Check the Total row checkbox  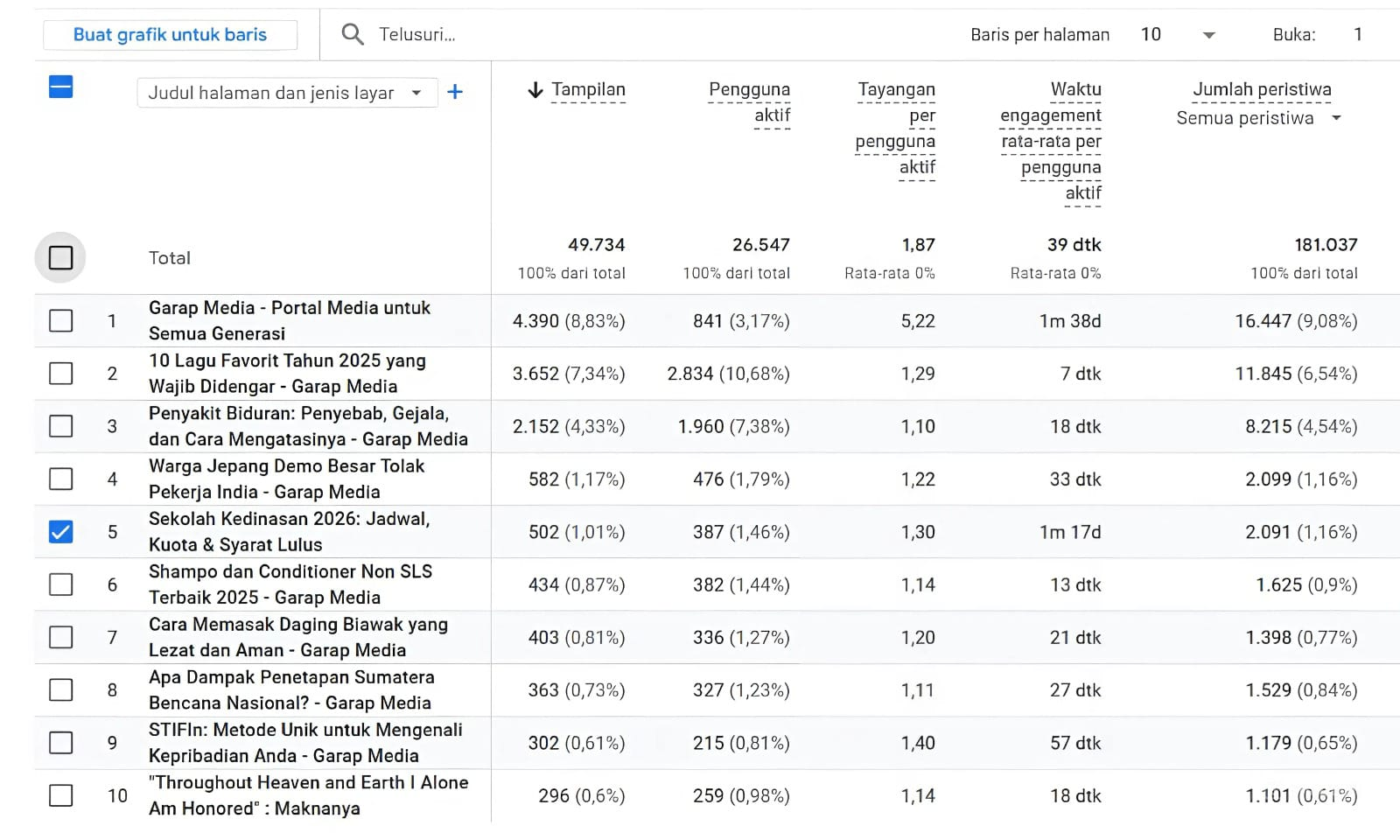pos(60,258)
